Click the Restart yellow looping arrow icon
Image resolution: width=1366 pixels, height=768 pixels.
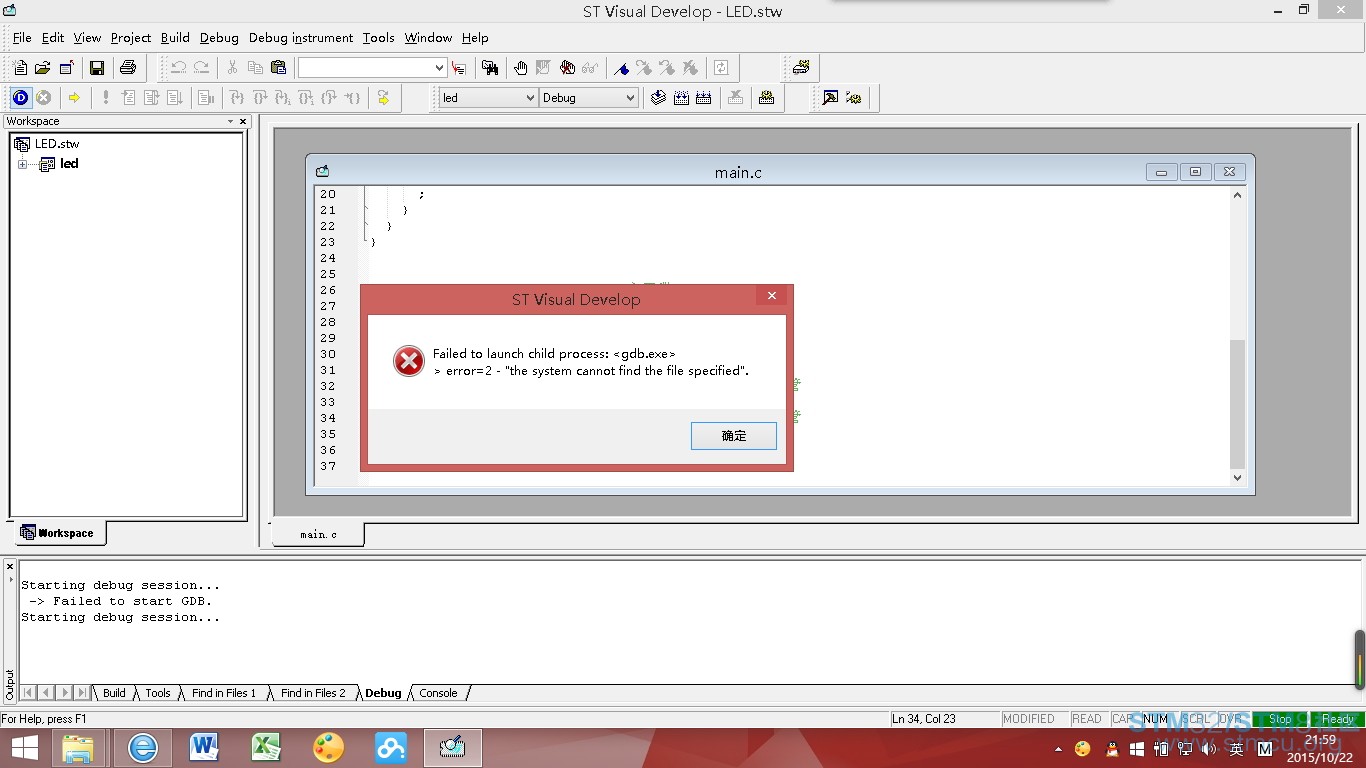click(x=382, y=97)
